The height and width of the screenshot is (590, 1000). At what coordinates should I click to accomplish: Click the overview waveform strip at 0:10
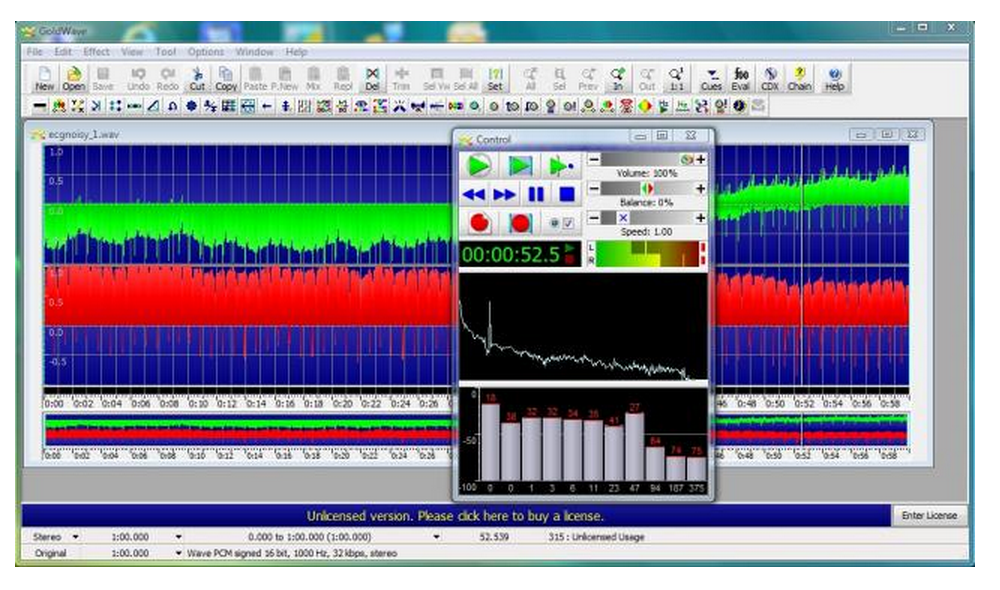pyautogui.click(x=198, y=430)
